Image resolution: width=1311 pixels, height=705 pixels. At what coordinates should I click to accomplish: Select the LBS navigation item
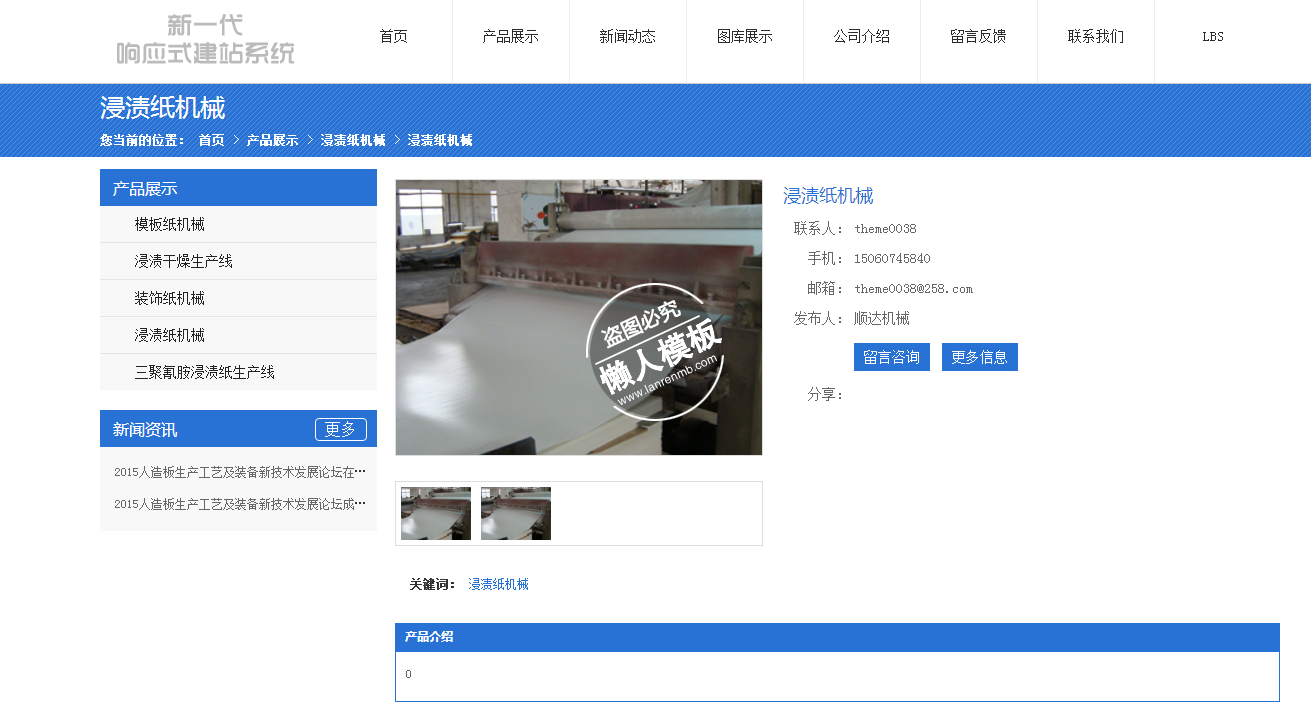pos(1213,37)
